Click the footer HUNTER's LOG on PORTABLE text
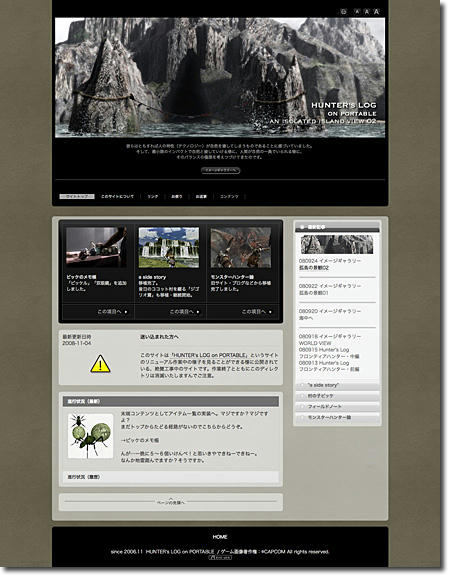The image size is (470, 577). point(180,552)
